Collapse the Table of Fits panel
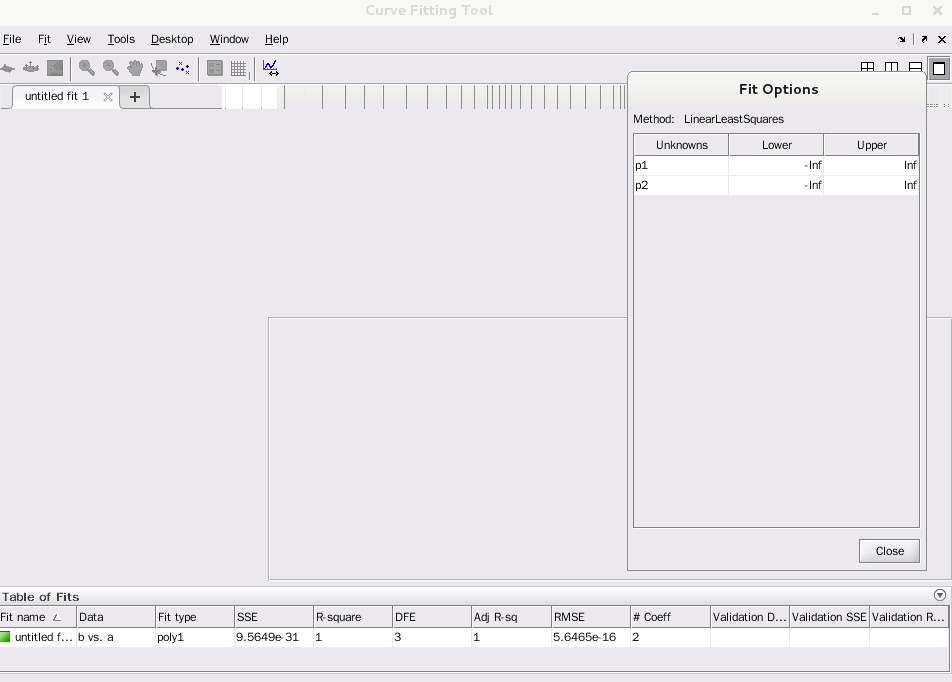This screenshot has width=952, height=682. coord(940,595)
